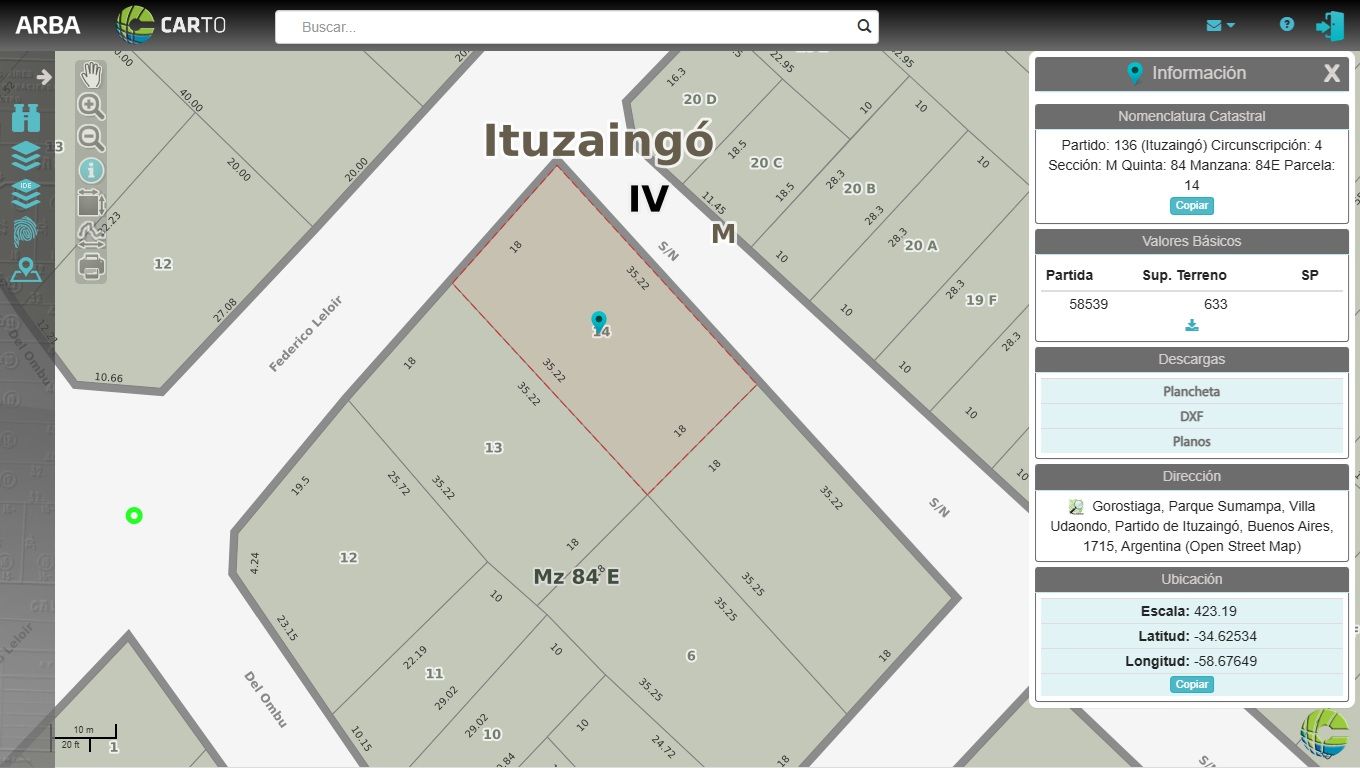
Task: Click the Latitud value -34.62534
Action: click(1225, 636)
